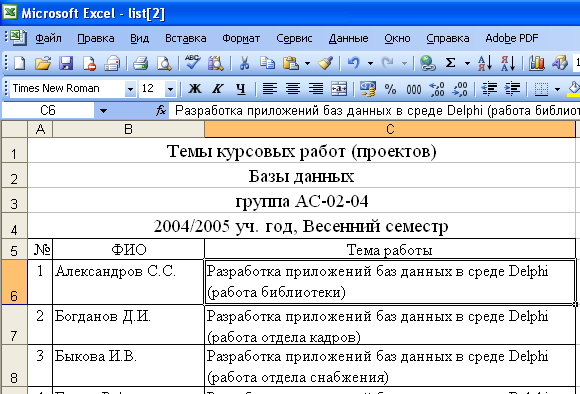
Task: Click the Name Box showing C6
Action: point(48,111)
